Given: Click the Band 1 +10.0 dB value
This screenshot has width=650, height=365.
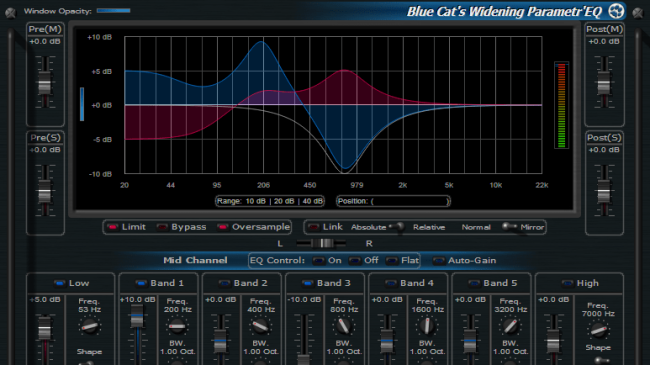Looking at the screenshot, I should [137, 299].
